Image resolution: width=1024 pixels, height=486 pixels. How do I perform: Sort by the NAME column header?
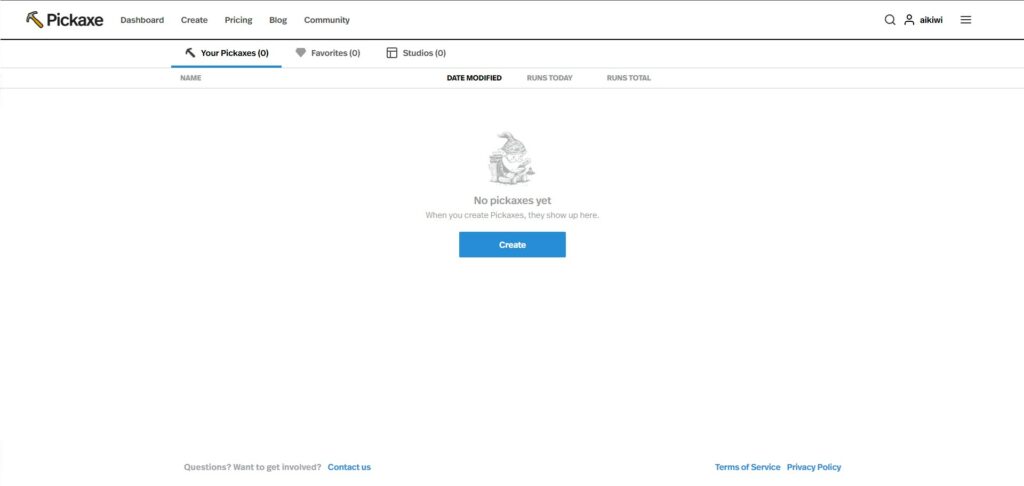(191, 78)
